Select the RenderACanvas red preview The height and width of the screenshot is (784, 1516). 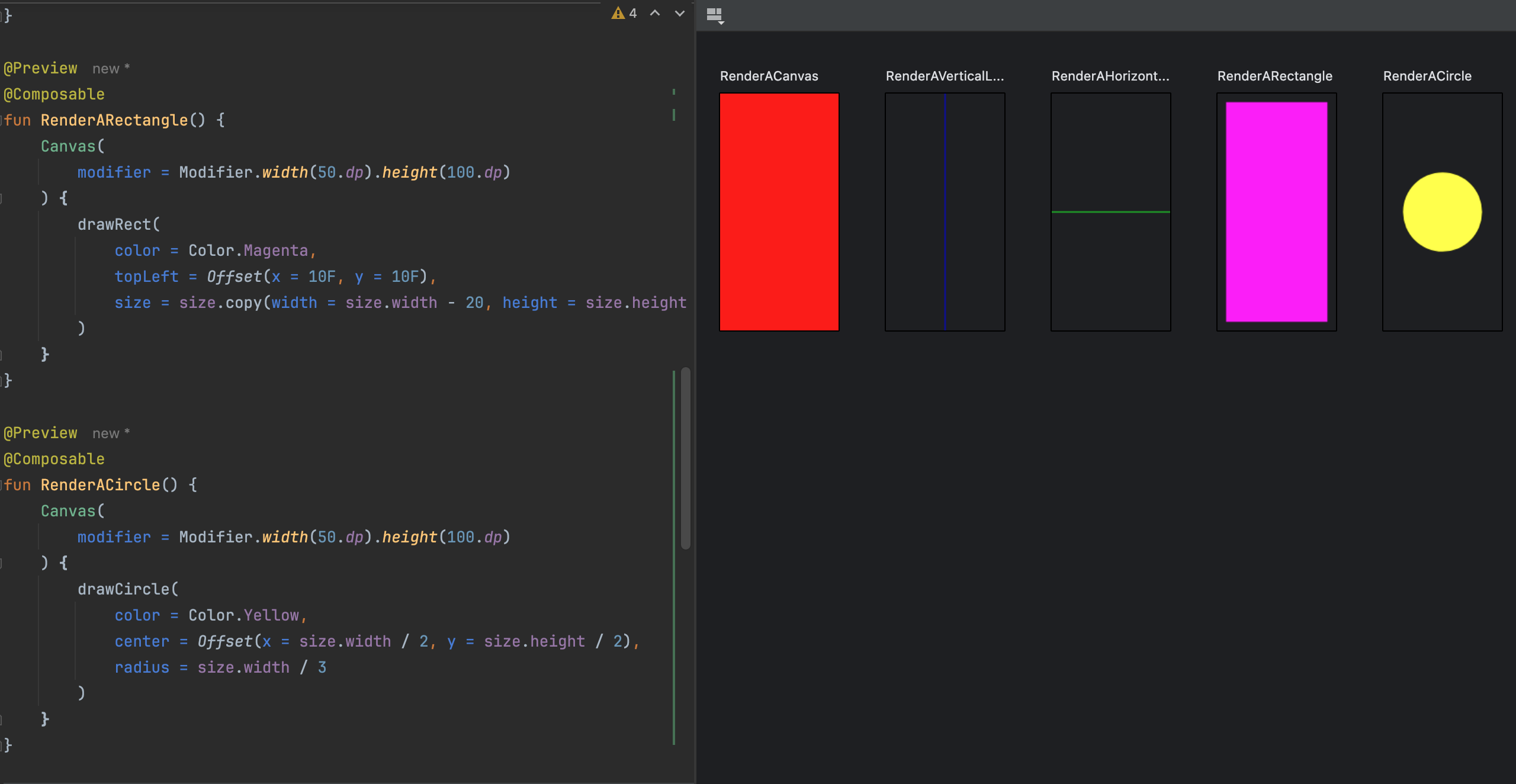tap(779, 212)
